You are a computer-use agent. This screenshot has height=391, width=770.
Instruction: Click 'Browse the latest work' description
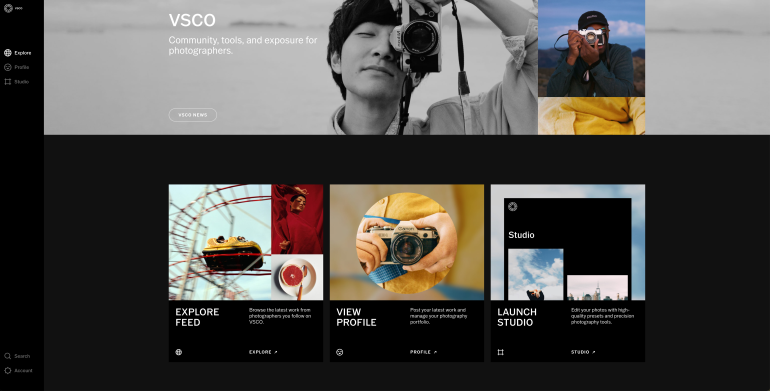click(280, 316)
